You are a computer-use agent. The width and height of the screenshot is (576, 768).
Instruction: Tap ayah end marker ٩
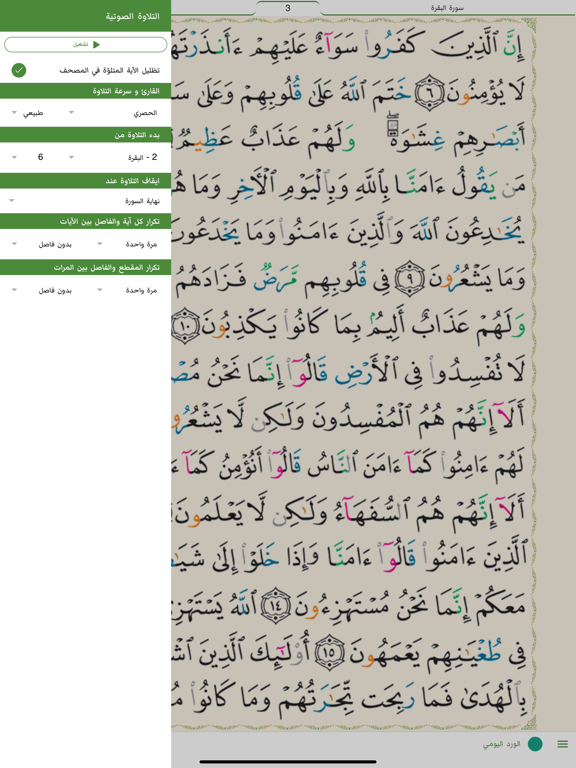[x=409, y=278]
